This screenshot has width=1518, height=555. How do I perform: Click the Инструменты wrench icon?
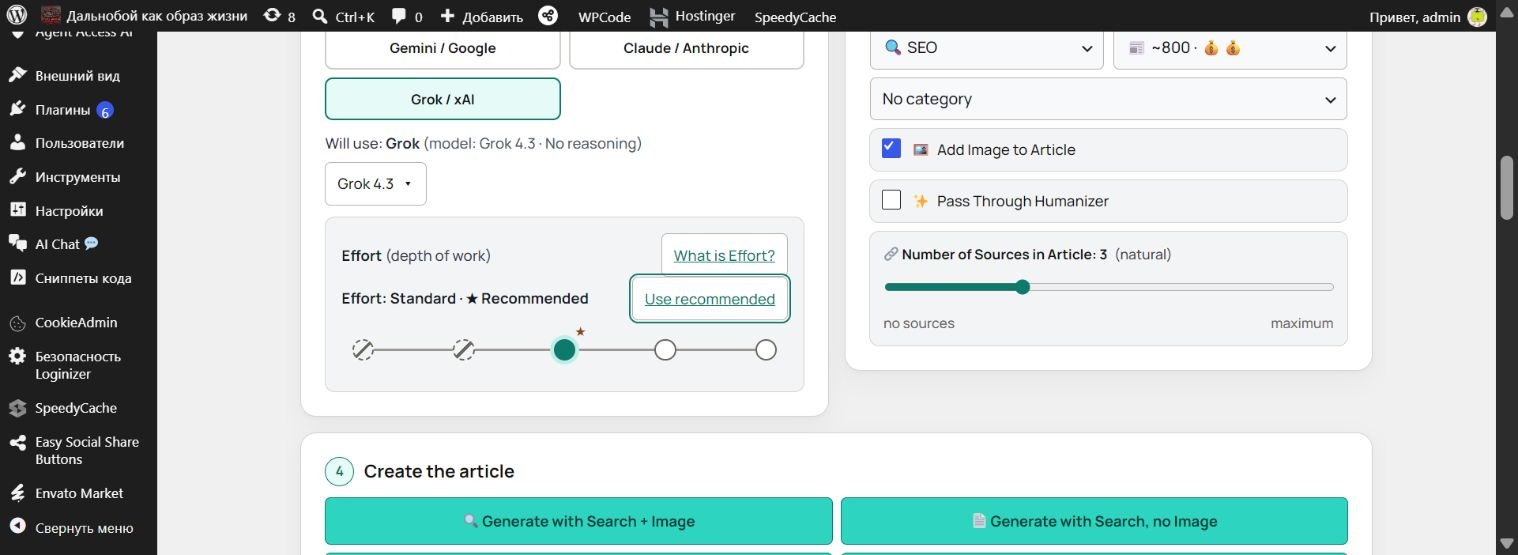click(x=17, y=177)
